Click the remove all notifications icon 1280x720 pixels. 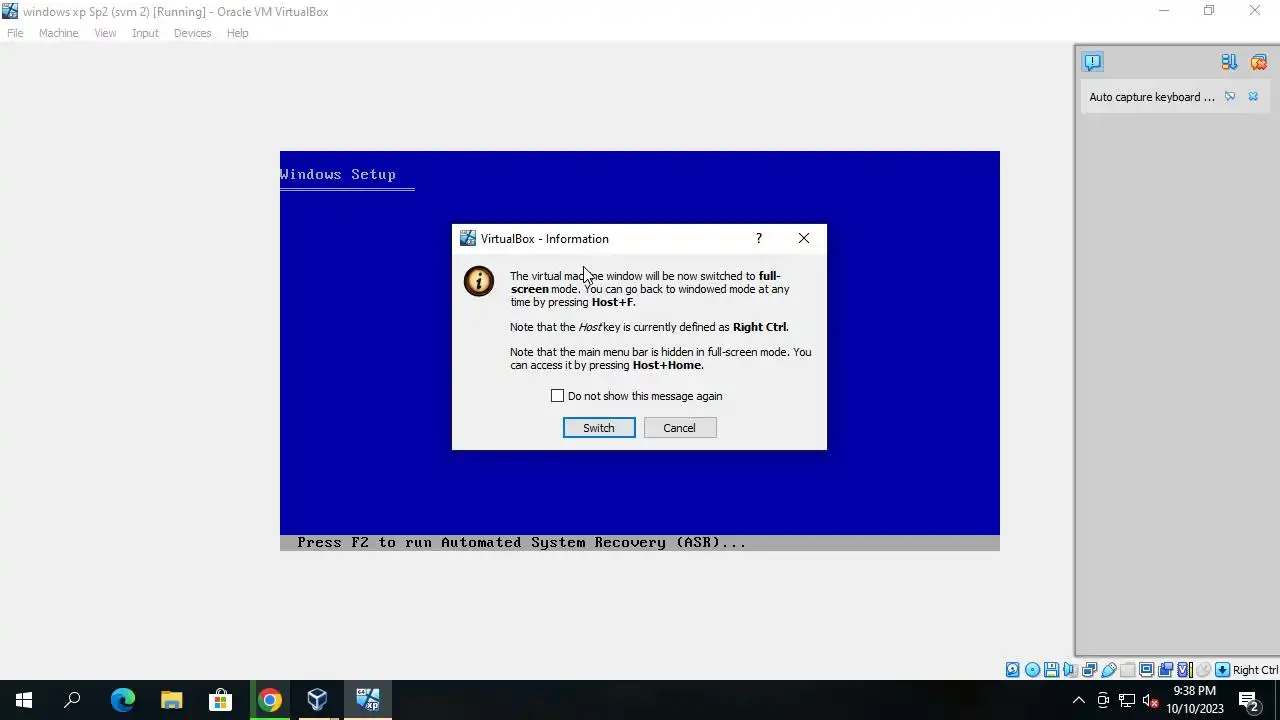pyautogui.click(x=1259, y=62)
